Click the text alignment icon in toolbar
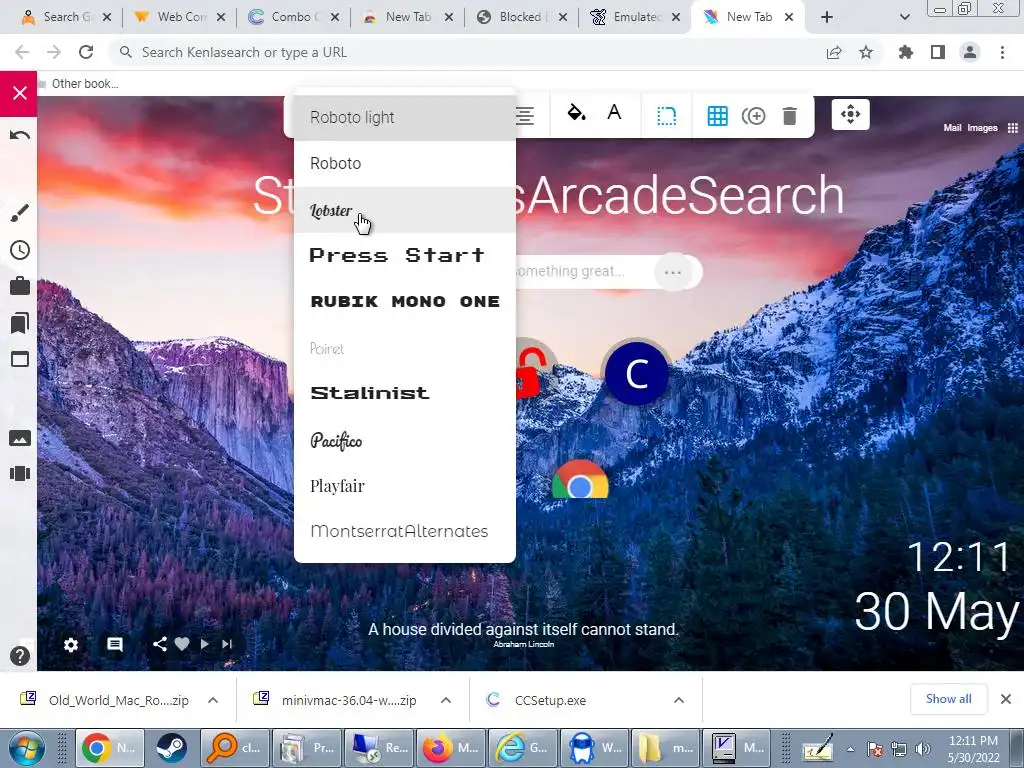1024x768 pixels. (524, 116)
